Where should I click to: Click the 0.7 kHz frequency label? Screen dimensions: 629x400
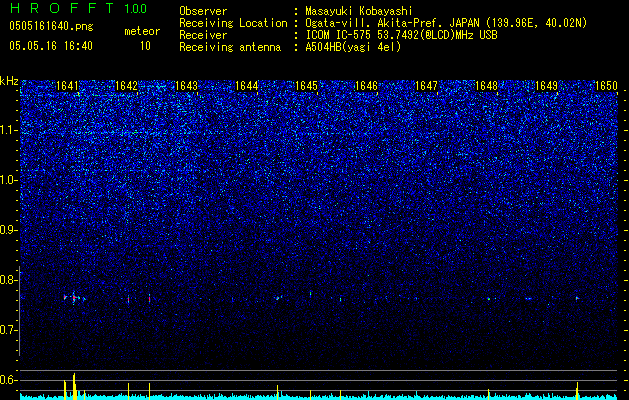9,330
